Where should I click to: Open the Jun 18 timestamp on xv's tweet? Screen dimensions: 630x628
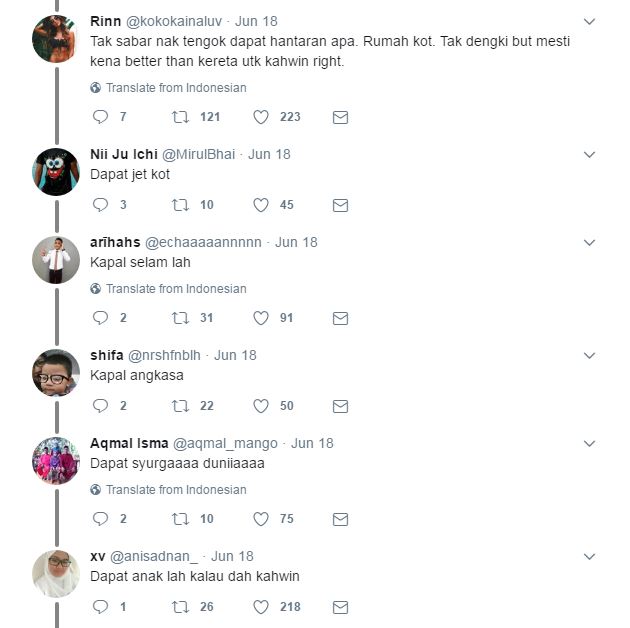click(x=232, y=556)
